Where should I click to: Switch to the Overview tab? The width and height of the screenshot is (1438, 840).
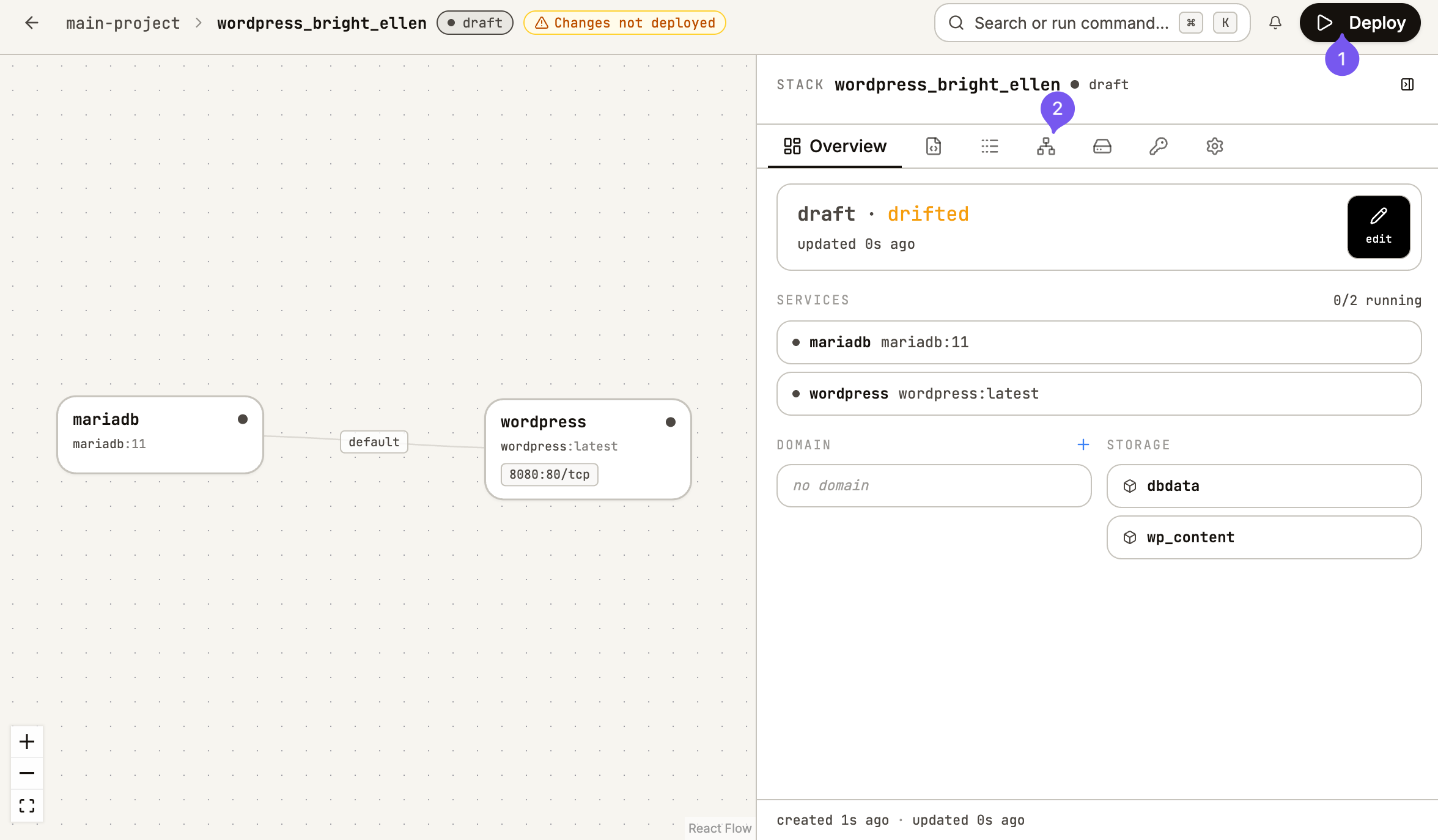[x=835, y=146]
